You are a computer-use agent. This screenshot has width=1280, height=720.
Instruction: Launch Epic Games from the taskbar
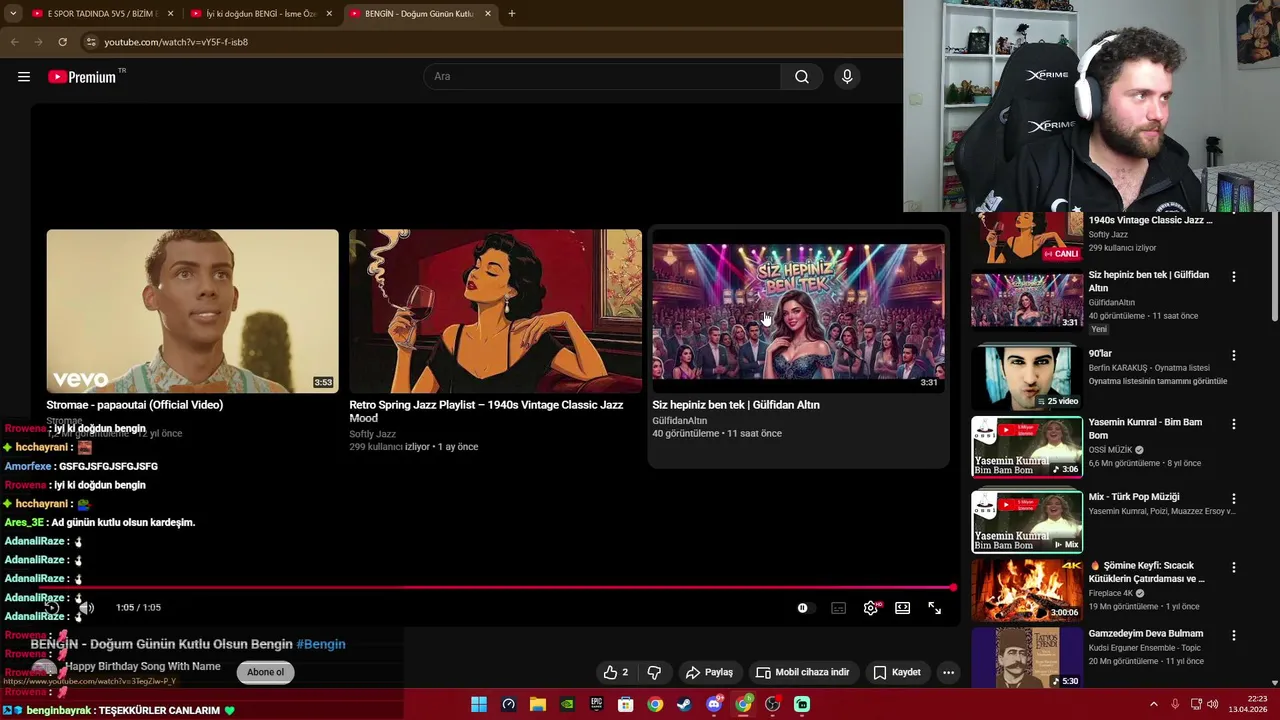point(596,705)
